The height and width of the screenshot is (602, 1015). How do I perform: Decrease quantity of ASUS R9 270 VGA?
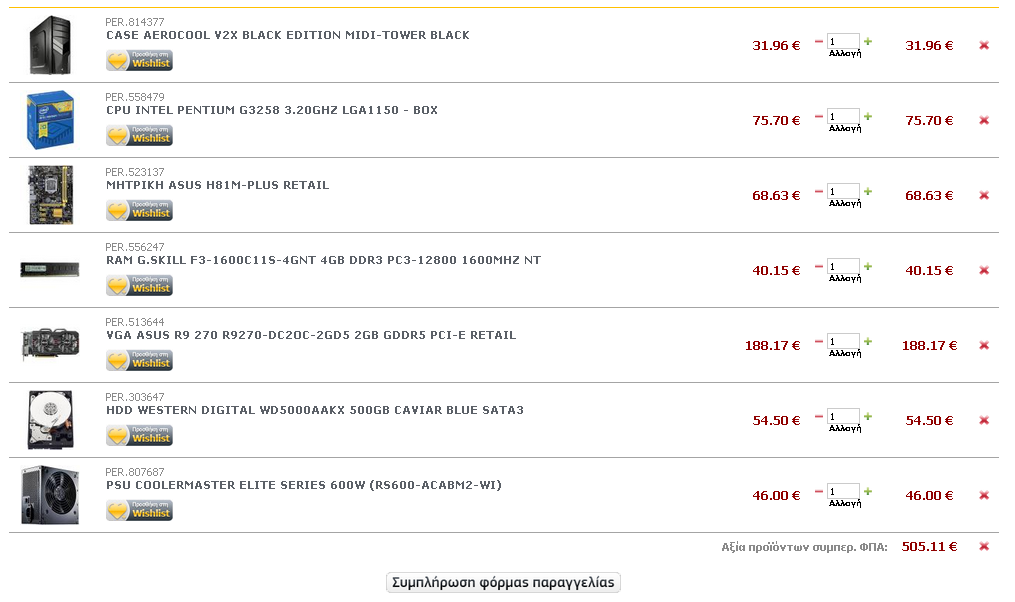[819, 342]
